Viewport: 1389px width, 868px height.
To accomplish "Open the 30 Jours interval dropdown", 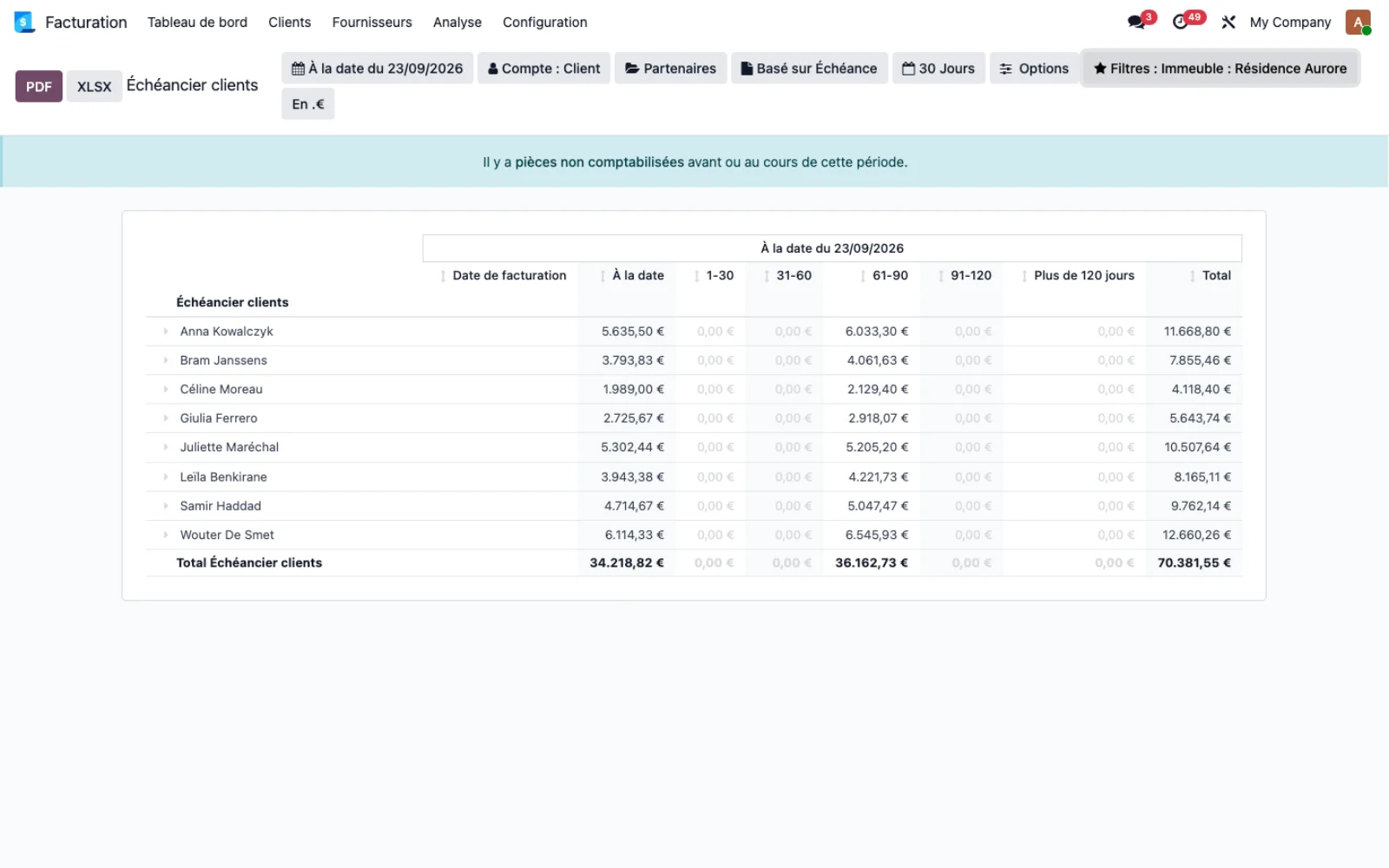I will (938, 69).
